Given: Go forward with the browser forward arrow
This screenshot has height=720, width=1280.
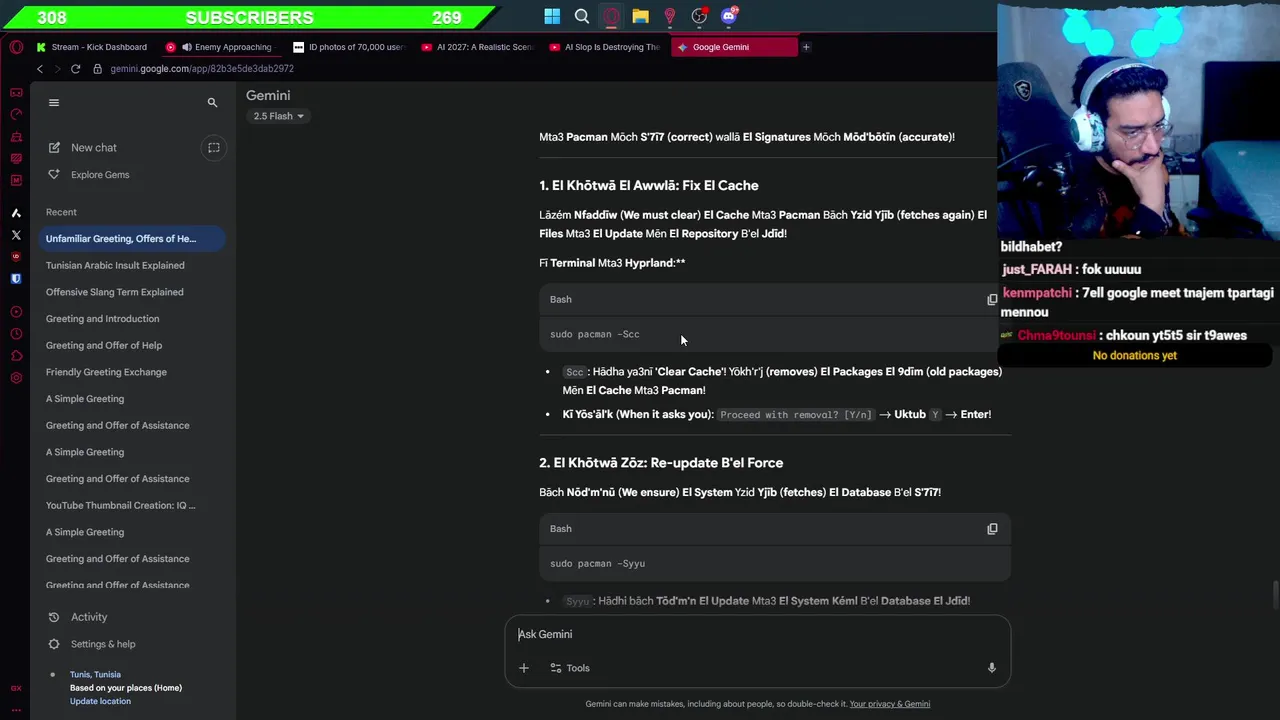Looking at the screenshot, I should [x=57, y=69].
